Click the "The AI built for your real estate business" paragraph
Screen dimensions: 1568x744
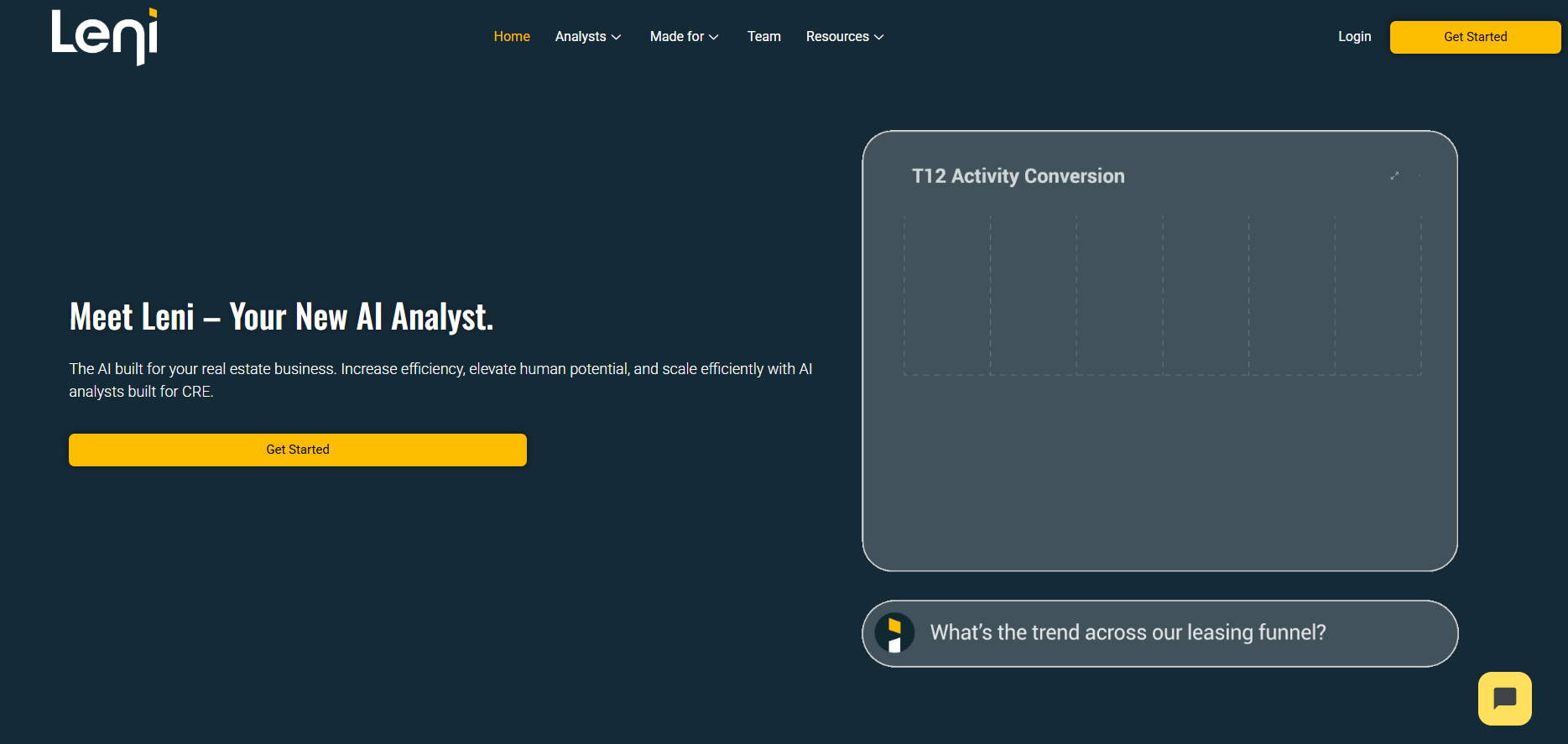click(x=440, y=380)
